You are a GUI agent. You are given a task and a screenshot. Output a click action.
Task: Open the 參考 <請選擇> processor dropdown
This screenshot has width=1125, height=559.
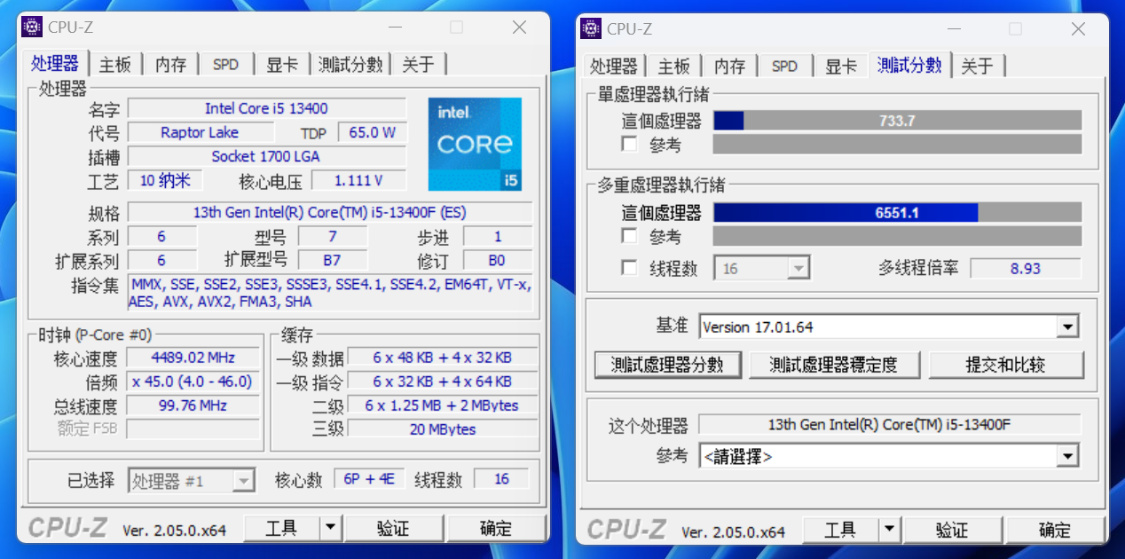pos(889,456)
